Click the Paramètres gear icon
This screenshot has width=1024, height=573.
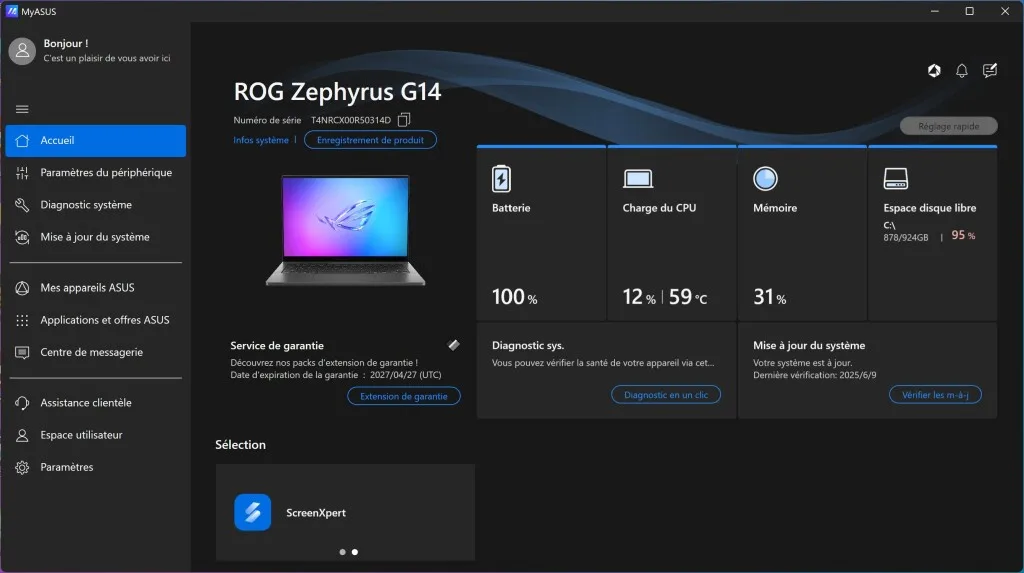coord(22,467)
